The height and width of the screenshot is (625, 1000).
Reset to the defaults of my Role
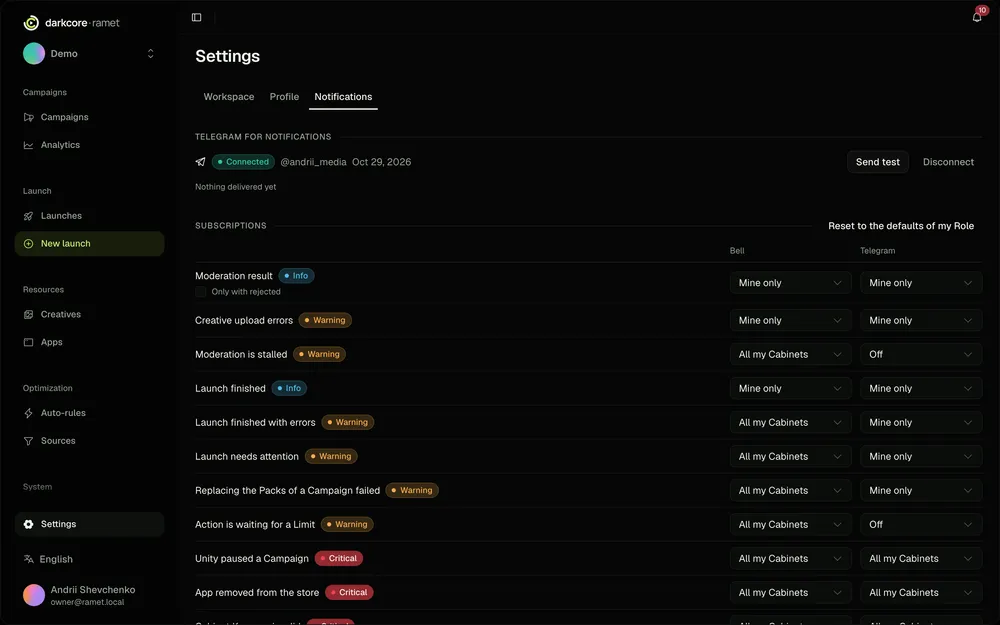pyautogui.click(x=901, y=226)
